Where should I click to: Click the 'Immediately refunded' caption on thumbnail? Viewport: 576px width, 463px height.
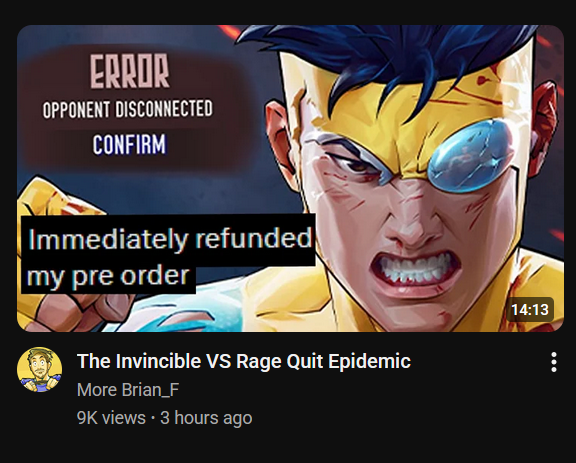point(170,239)
